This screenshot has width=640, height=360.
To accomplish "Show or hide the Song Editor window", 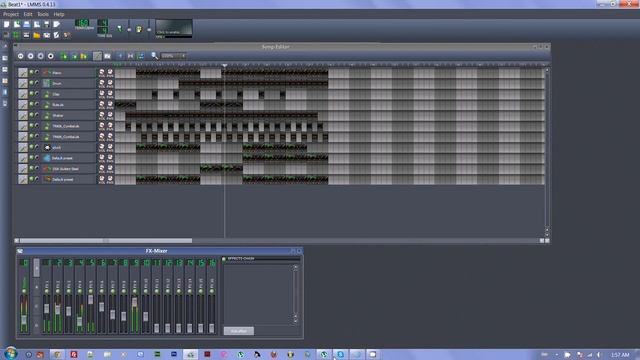I will (7, 35).
